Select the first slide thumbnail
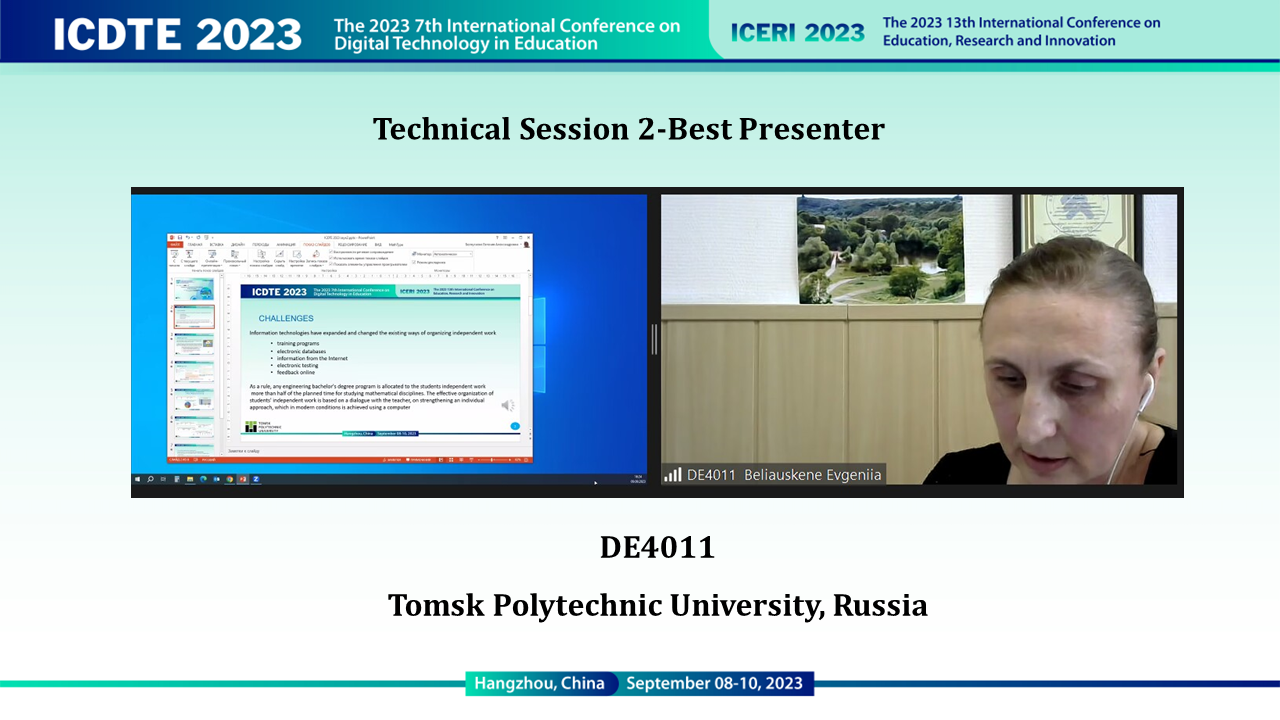Image resolution: width=1280 pixels, height=720 pixels. point(194,289)
